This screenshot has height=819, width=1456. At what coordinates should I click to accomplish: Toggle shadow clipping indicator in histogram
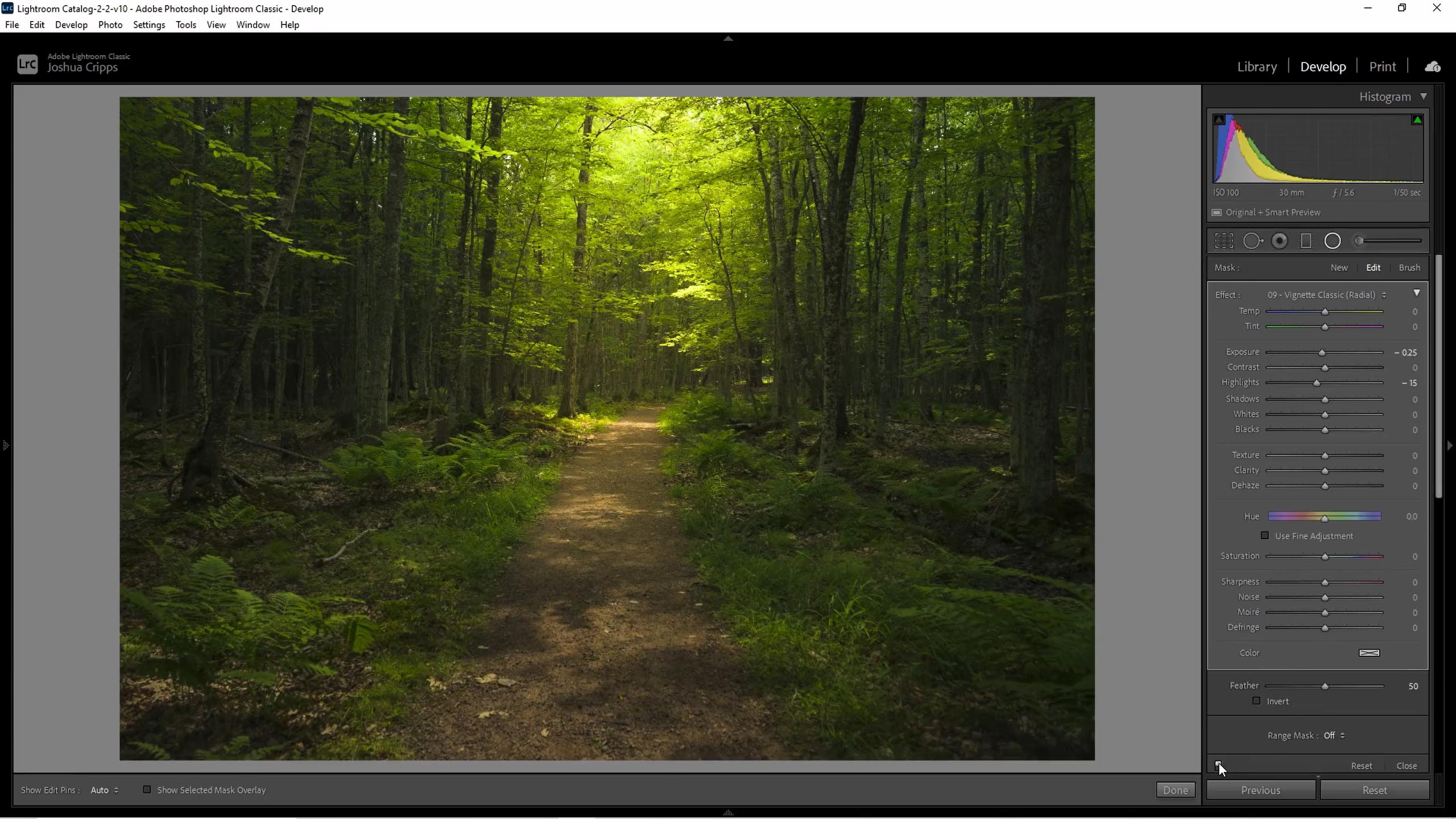pos(1219,119)
